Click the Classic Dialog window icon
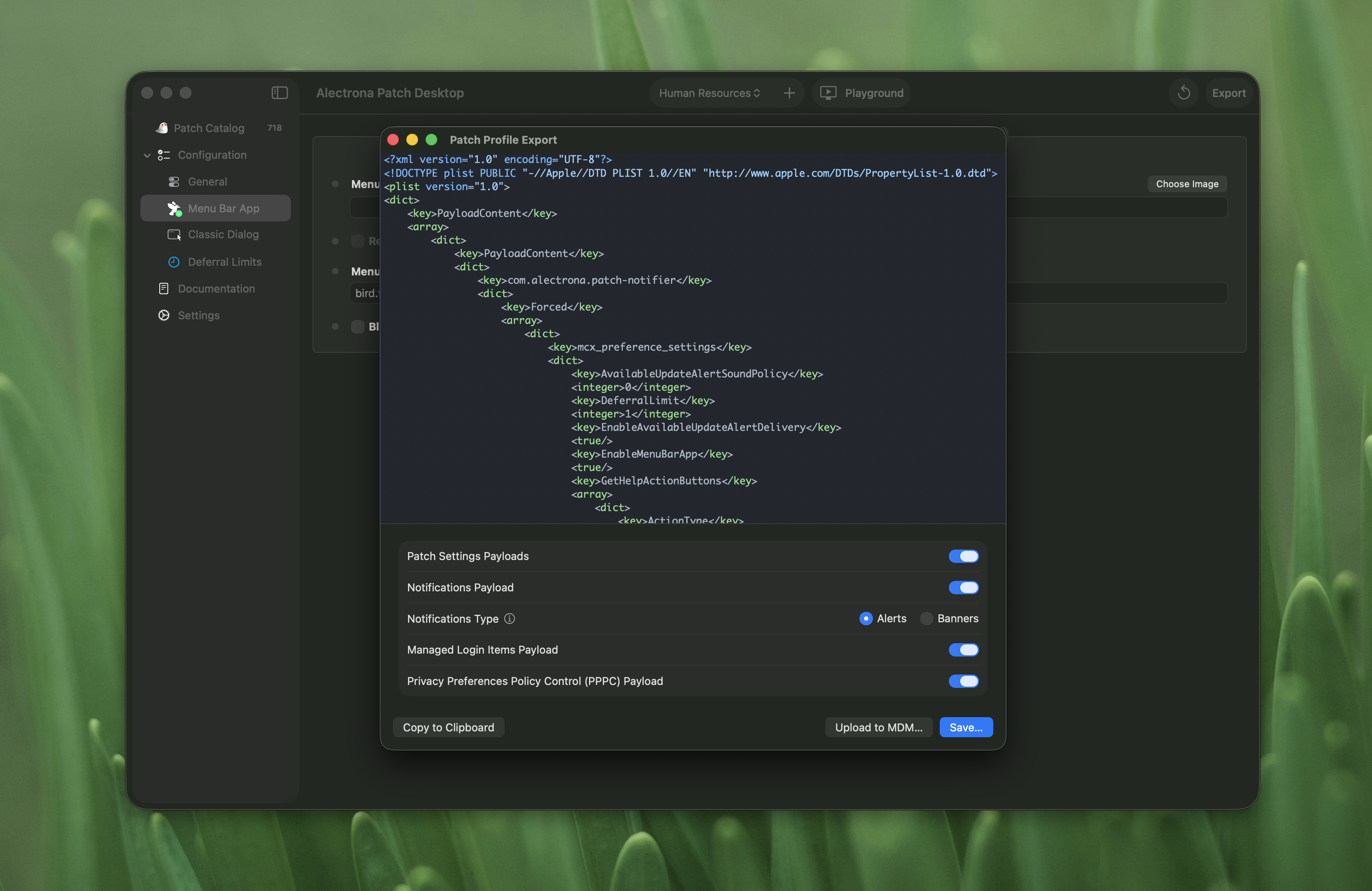 pos(174,234)
